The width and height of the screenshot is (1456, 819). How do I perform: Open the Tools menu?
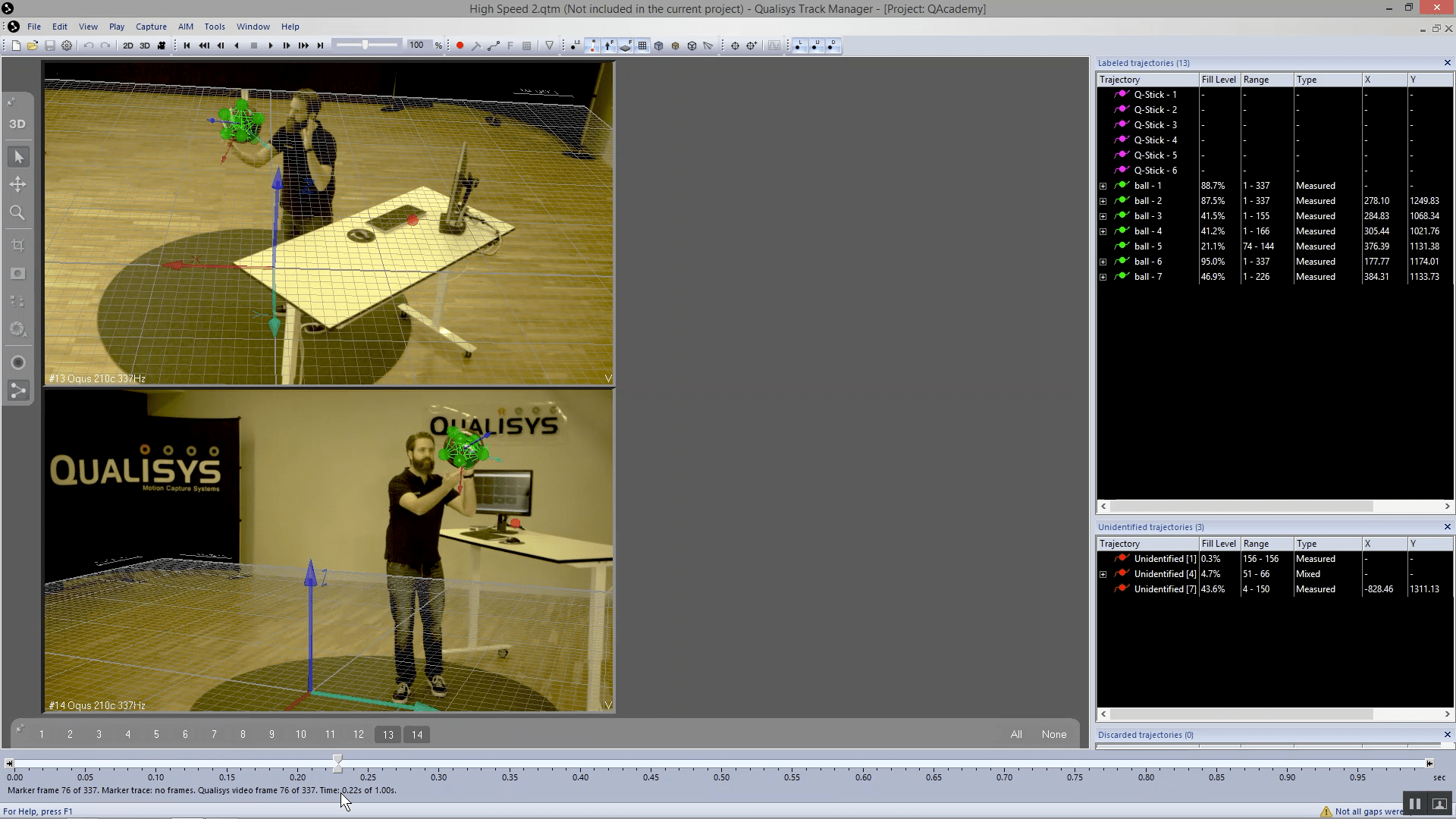215,27
